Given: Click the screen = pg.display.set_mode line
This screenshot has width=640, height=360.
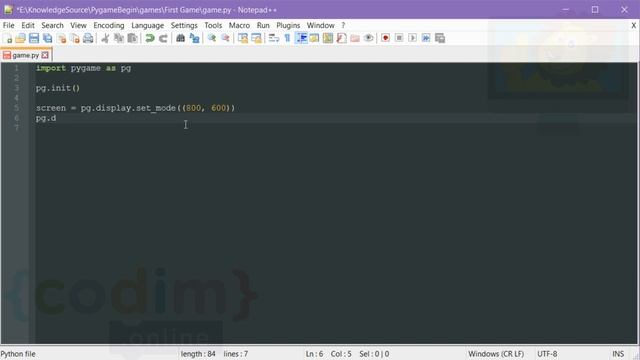Looking at the screenshot, I should pos(135,108).
